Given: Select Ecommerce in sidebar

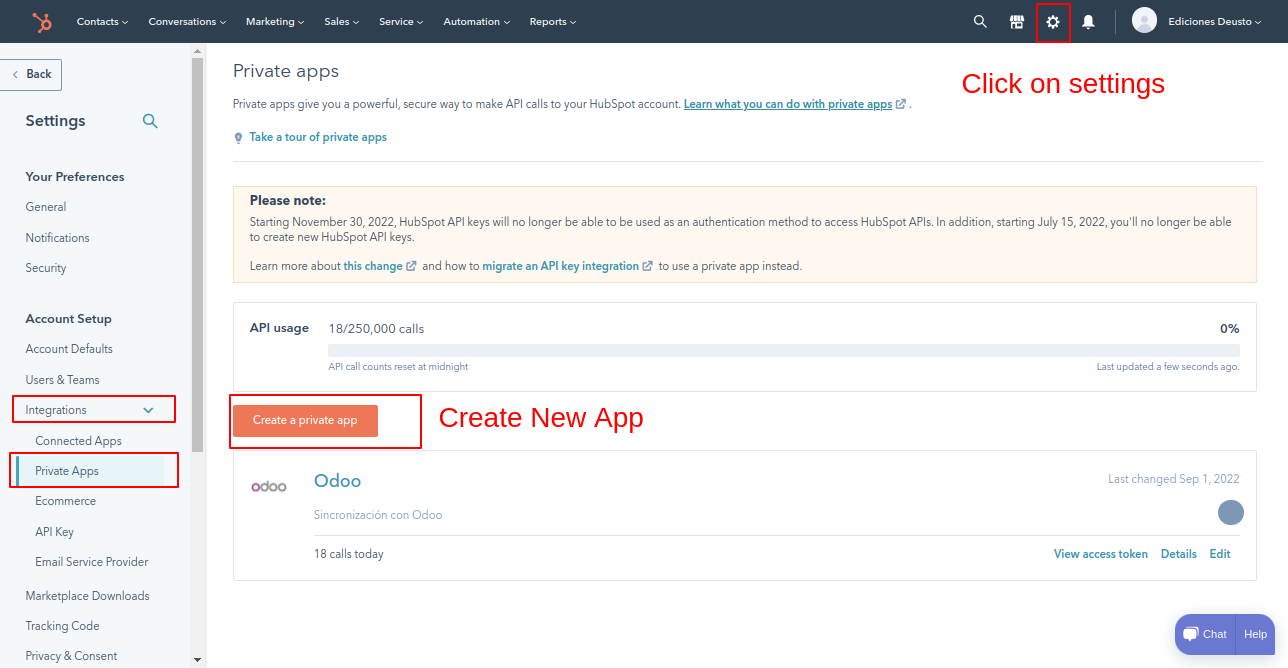Looking at the screenshot, I should tap(65, 501).
